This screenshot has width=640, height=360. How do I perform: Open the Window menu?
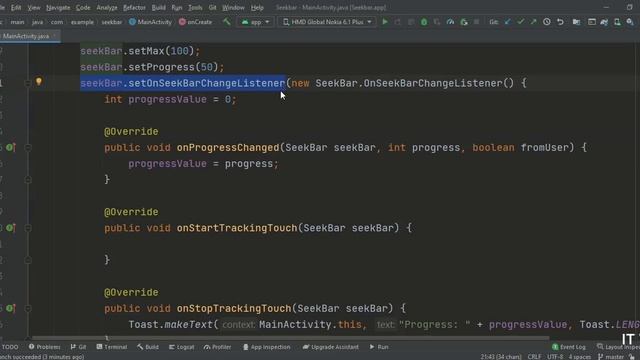[x=233, y=7]
